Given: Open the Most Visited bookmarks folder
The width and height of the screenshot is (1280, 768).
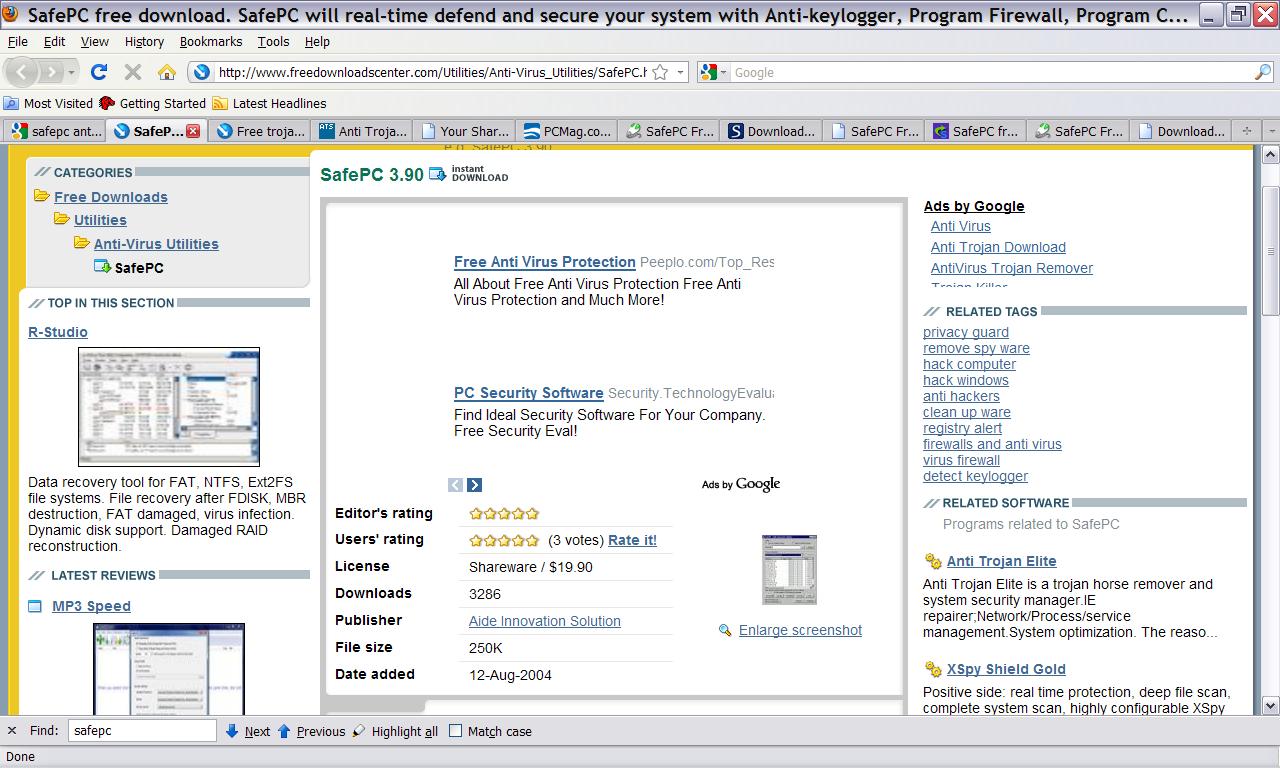Looking at the screenshot, I should (48, 103).
